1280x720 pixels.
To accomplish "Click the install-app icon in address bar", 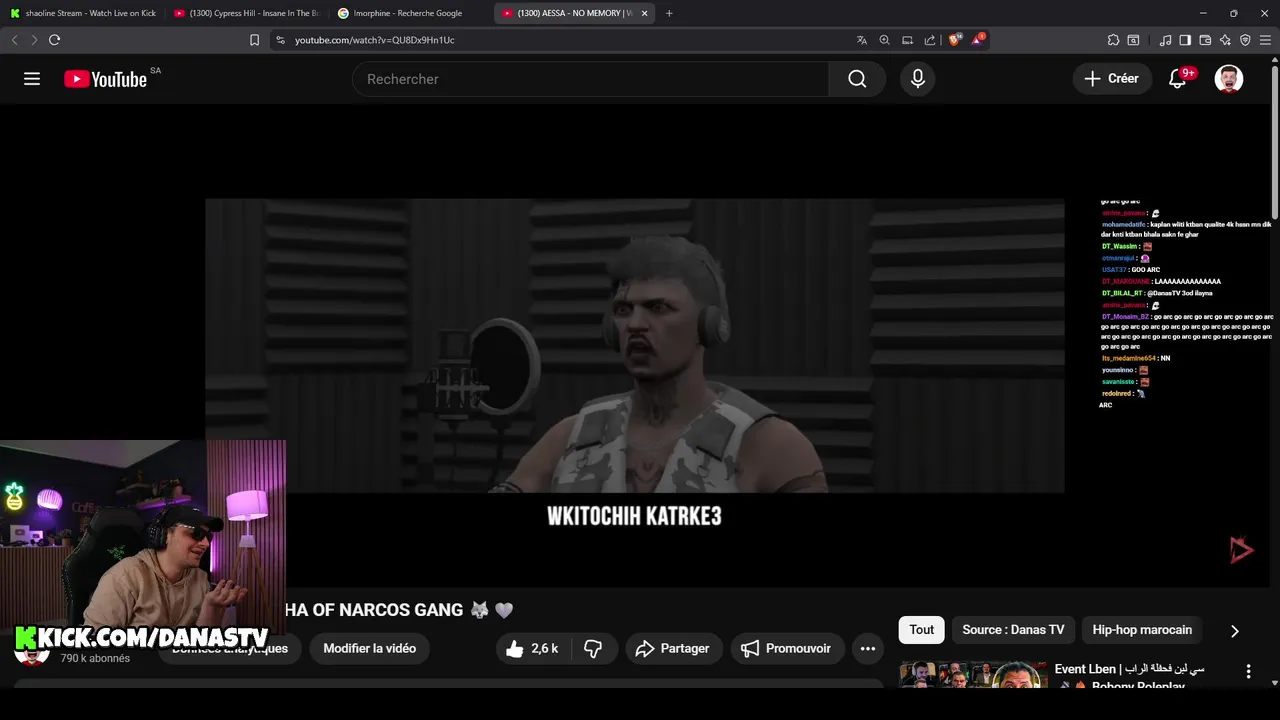I will pyautogui.click(x=907, y=40).
